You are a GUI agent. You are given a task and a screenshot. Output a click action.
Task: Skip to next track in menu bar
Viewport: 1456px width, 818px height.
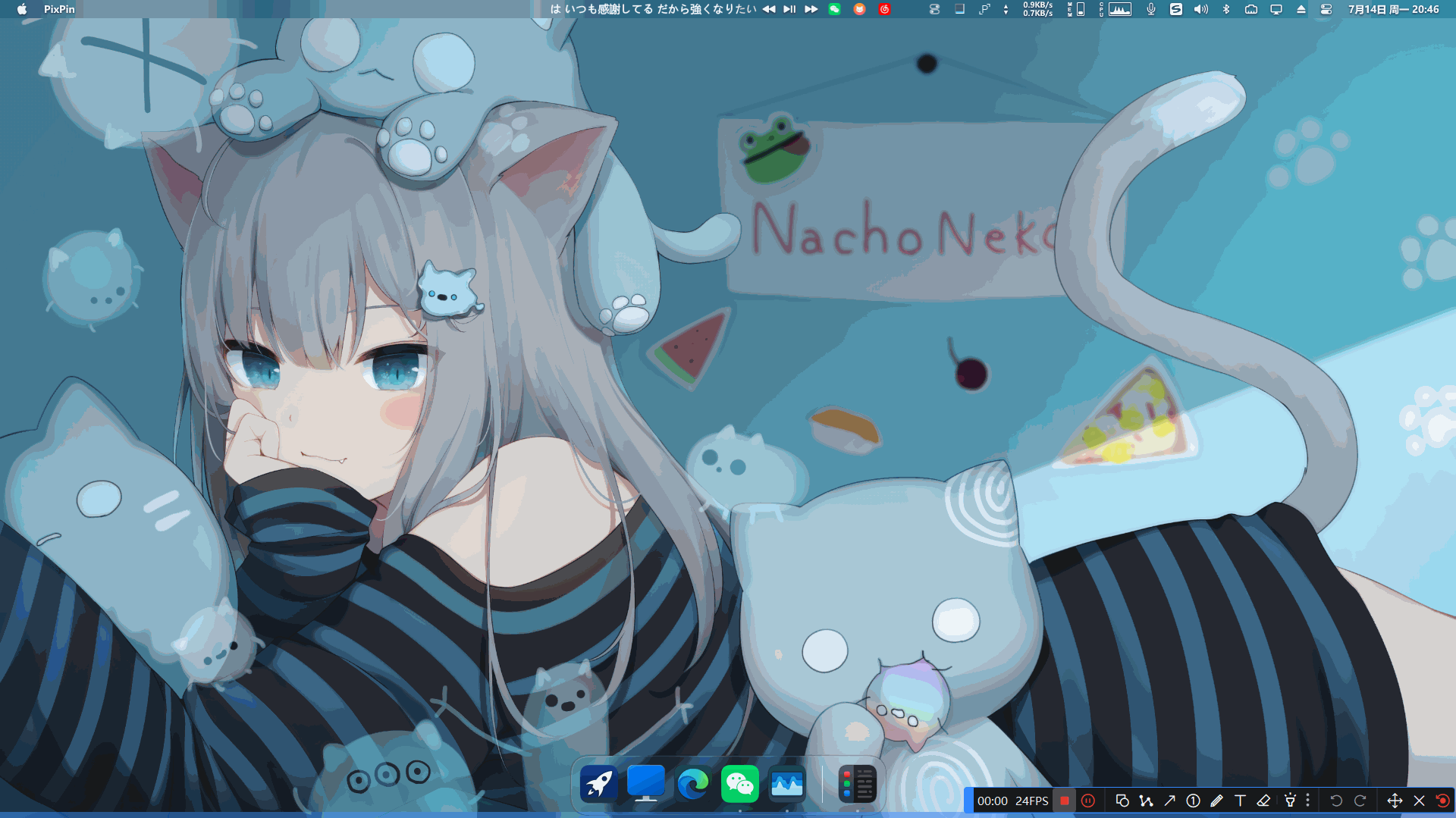(x=811, y=9)
